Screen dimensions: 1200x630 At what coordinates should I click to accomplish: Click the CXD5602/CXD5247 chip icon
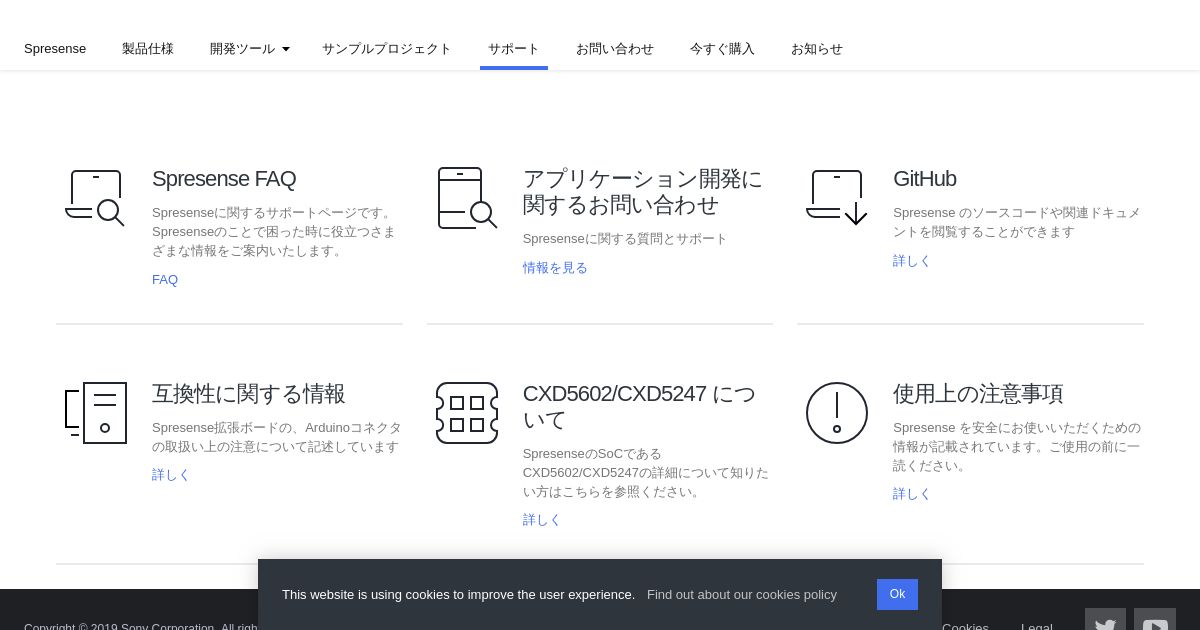tap(467, 413)
